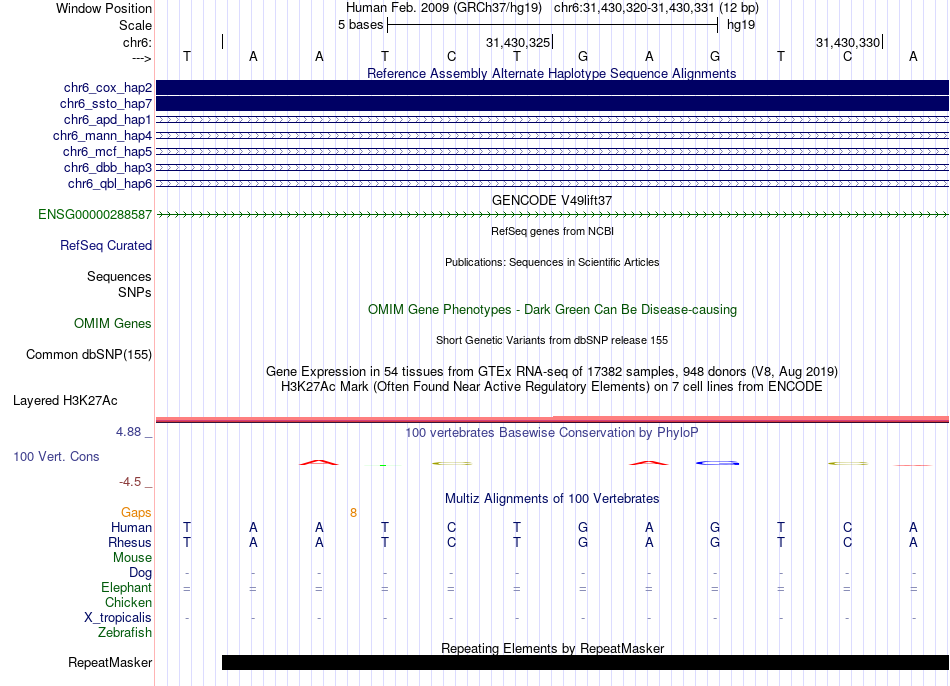
Task: Click the ENSG00000288587 green intron arrow line
Action: pyautogui.click(x=553, y=215)
